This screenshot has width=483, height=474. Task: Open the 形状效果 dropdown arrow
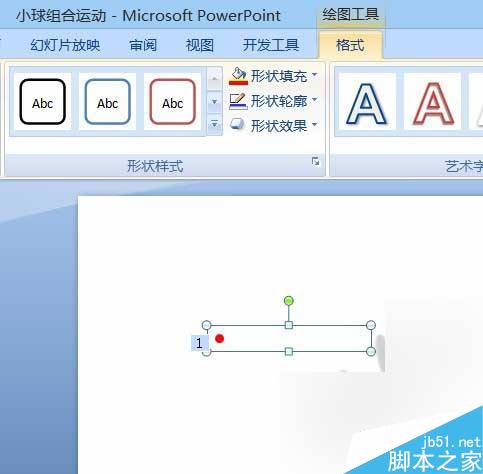tap(314, 124)
